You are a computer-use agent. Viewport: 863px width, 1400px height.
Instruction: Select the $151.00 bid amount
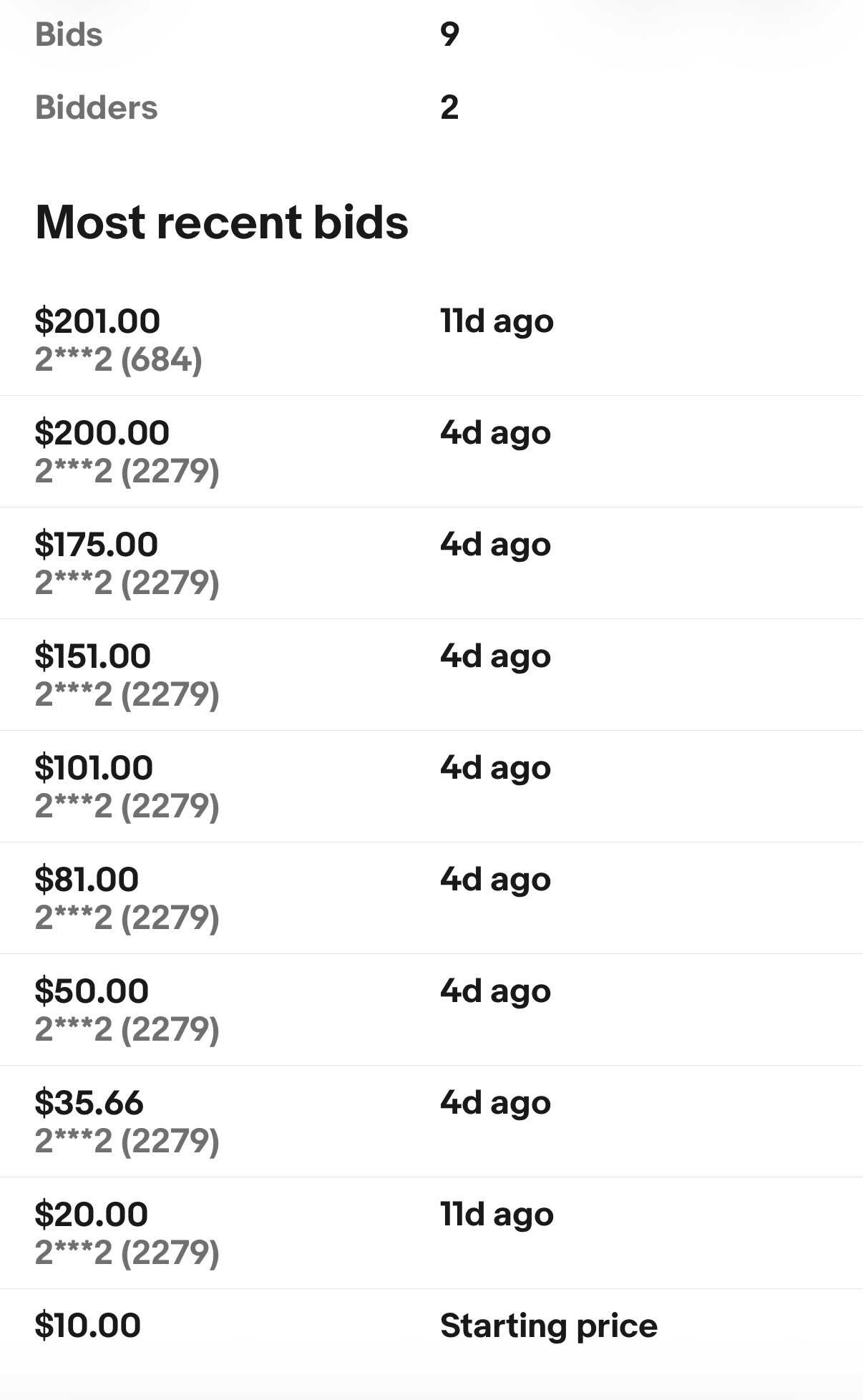click(x=92, y=656)
